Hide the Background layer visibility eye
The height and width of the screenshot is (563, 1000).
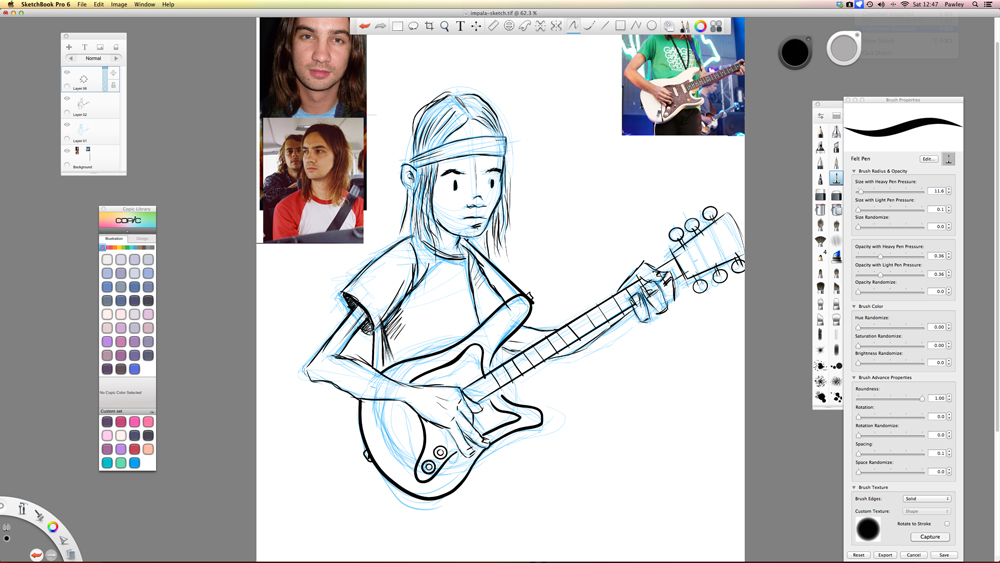[x=67, y=151]
